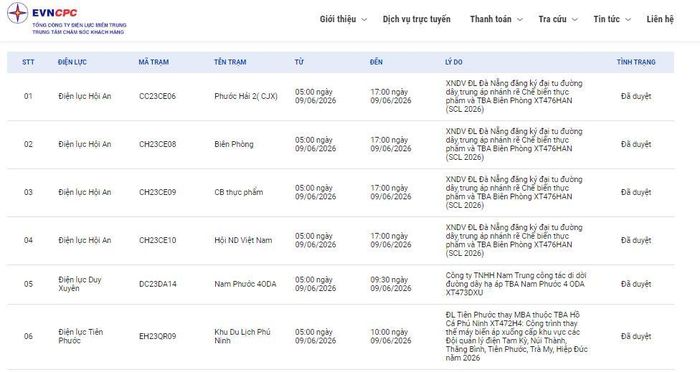Viewport: 700px width, 372px height.
Task: Click Đã duyệt status in row 05
Action: [636, 284]
